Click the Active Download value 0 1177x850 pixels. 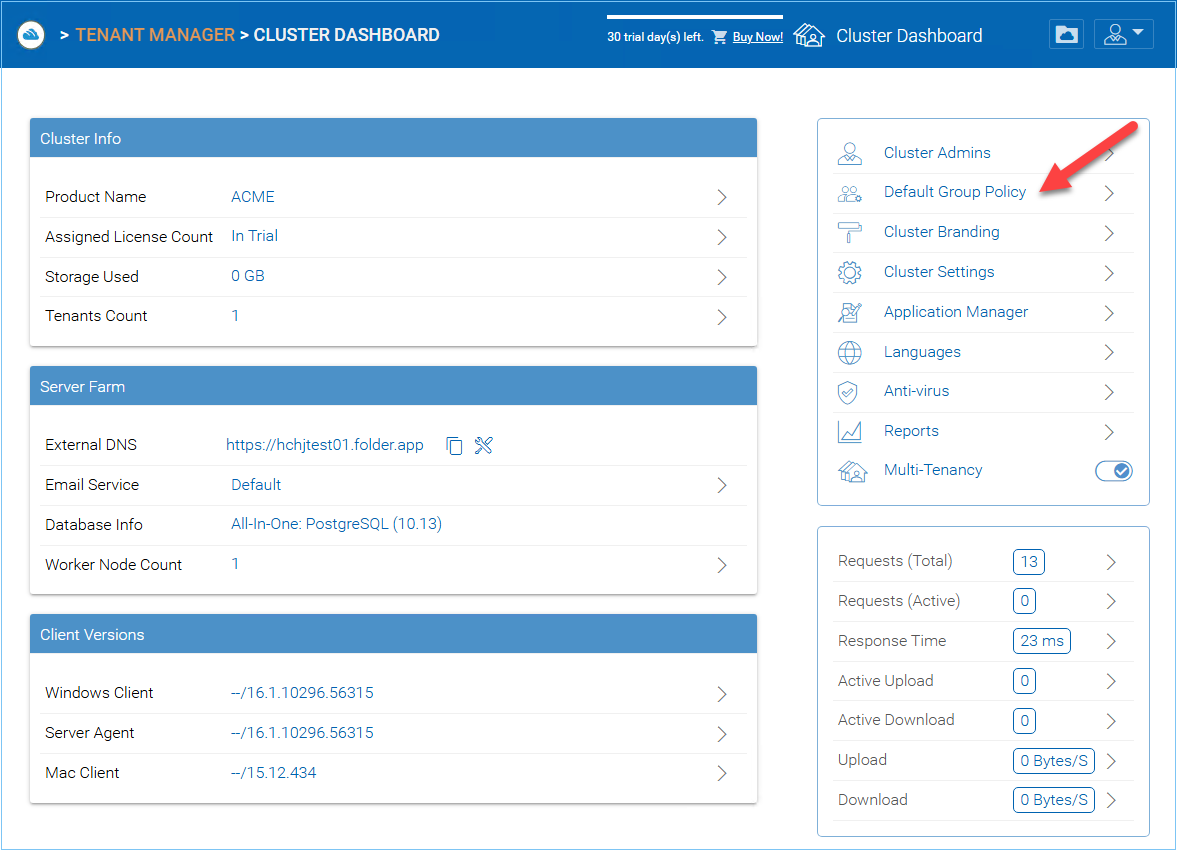pyautogui.click(x=1024, y=721)
